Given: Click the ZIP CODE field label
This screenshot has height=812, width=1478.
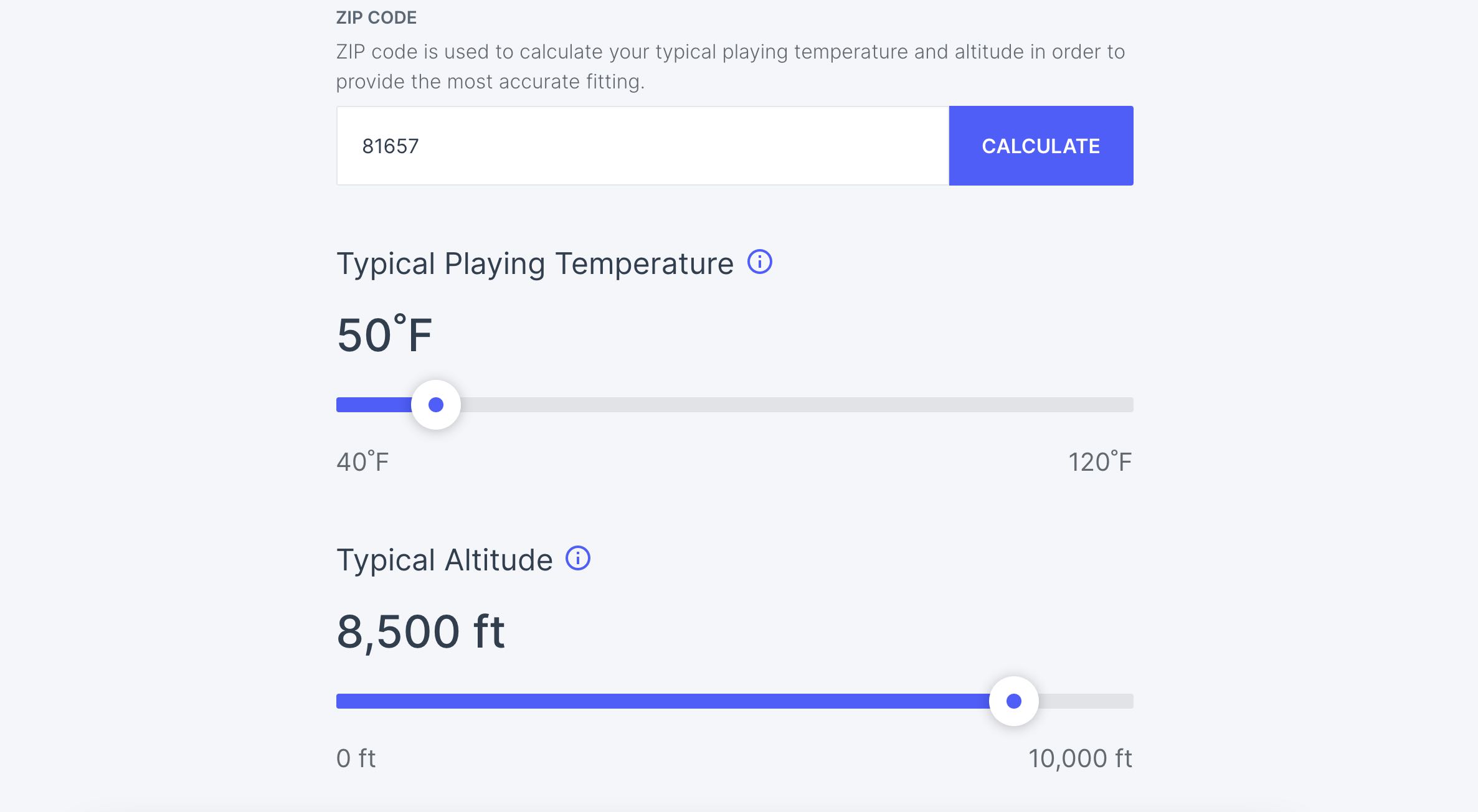Looking at the screenshot, I should pos(376,17).
